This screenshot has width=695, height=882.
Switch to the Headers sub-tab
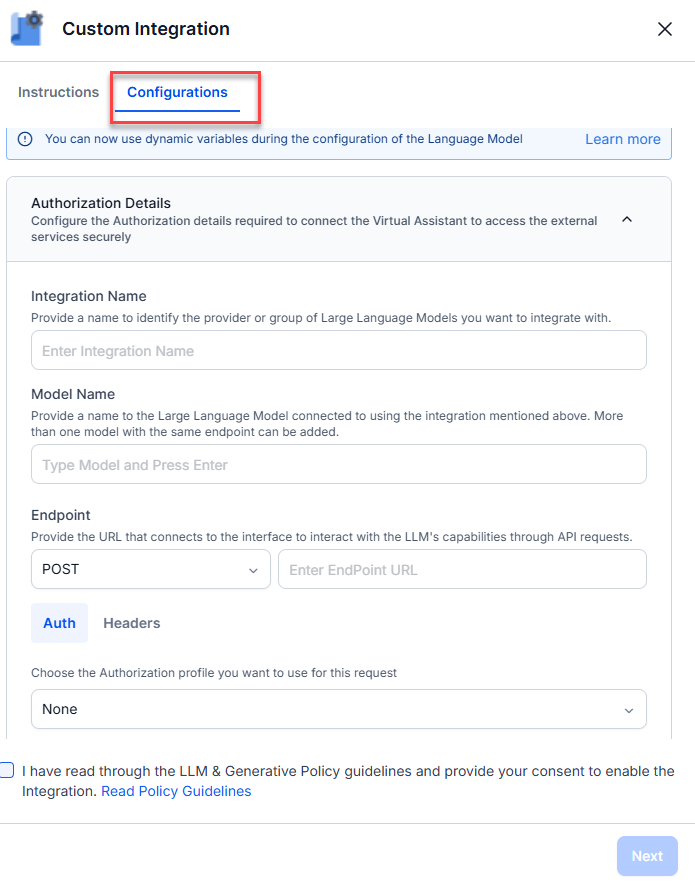coord(132,623)
